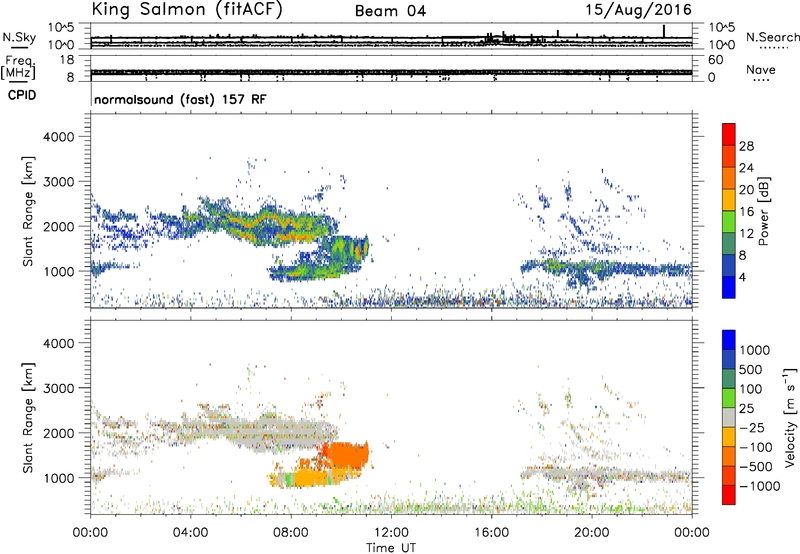This screenshot has height=554, width=800.
Task: Click the '3000' tick on velocity panel axis
Action: [59, 388]
